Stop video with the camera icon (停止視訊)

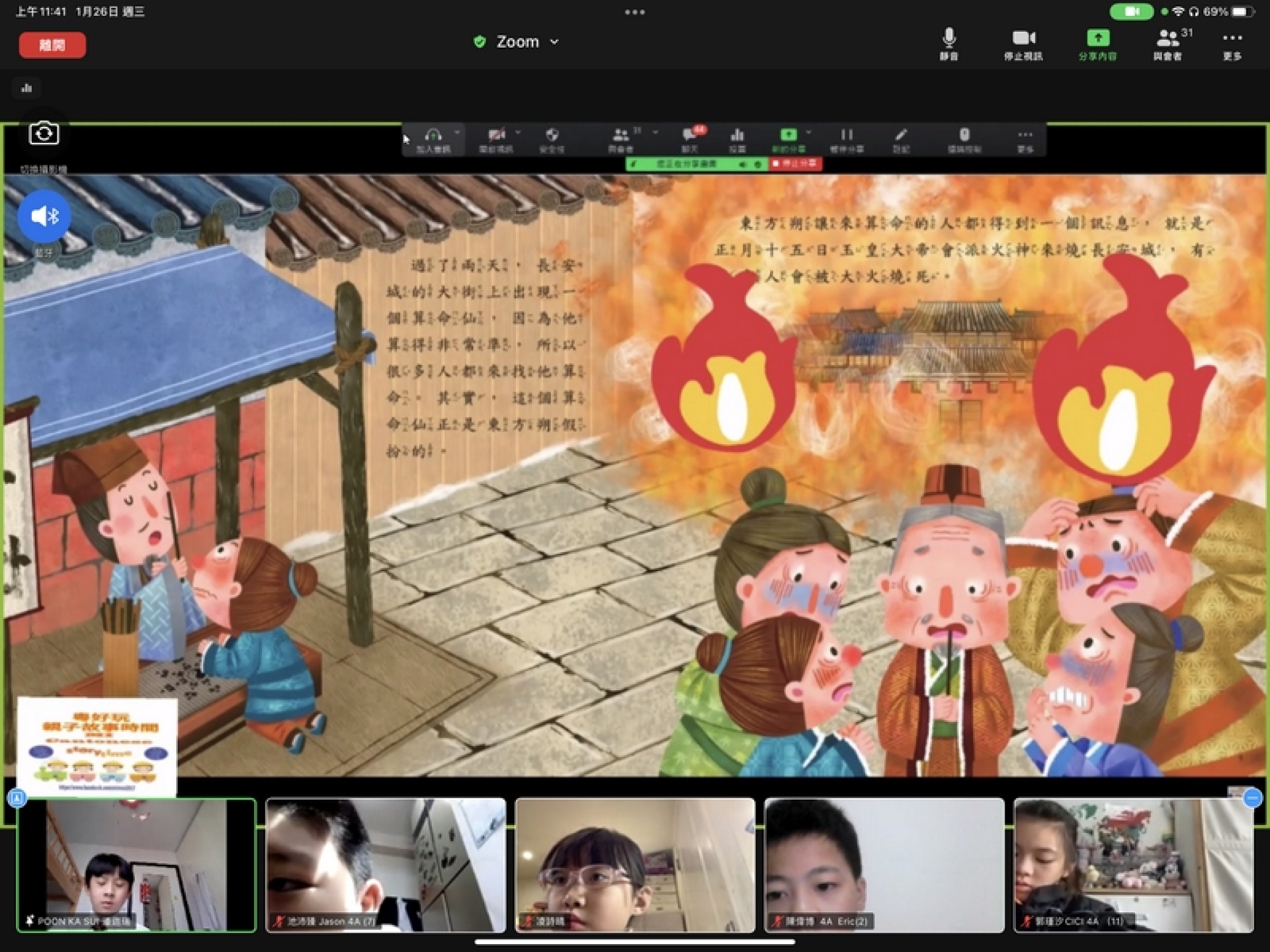point(1023,44)
